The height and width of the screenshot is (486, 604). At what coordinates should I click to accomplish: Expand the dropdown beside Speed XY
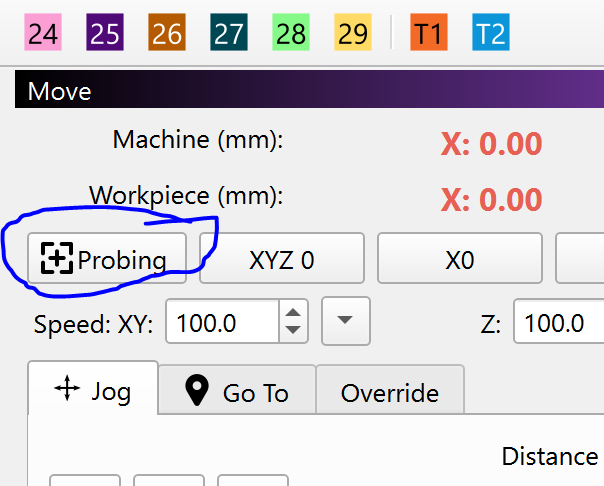coord(345,321)
